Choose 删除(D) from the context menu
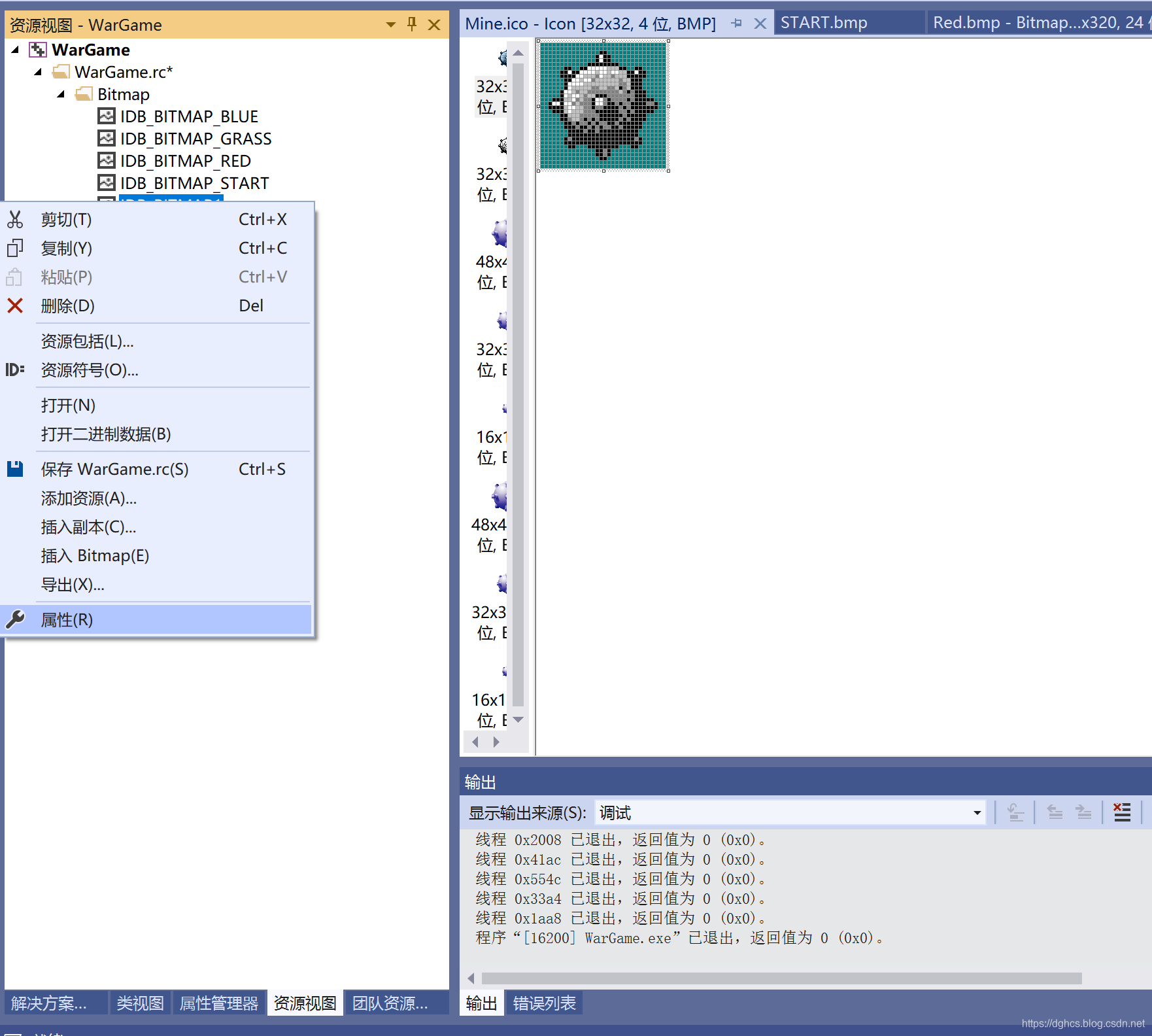Screen dimensions: 1152x1036 157,305
